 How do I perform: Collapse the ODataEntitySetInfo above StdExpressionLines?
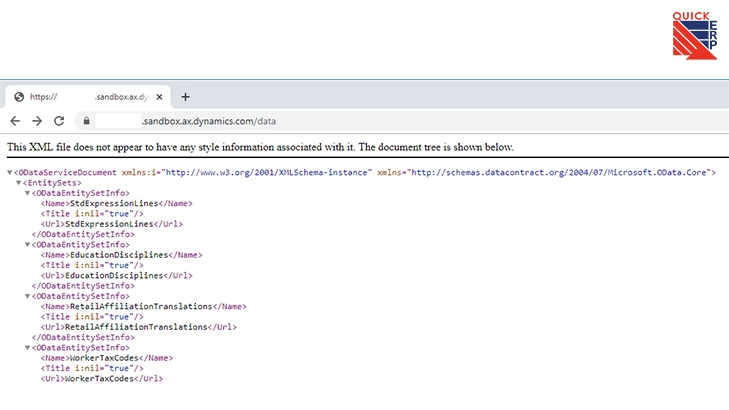coord(27,193)
